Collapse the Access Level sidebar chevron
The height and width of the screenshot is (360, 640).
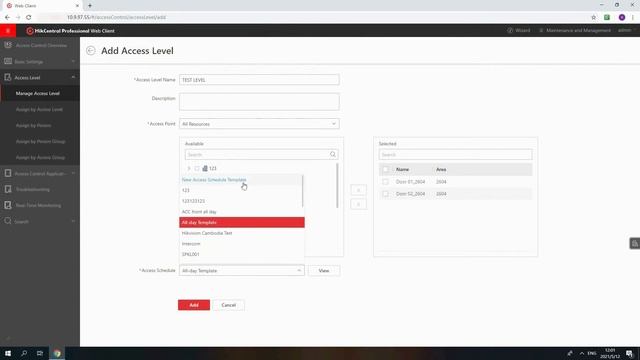(x=73, y=77)
